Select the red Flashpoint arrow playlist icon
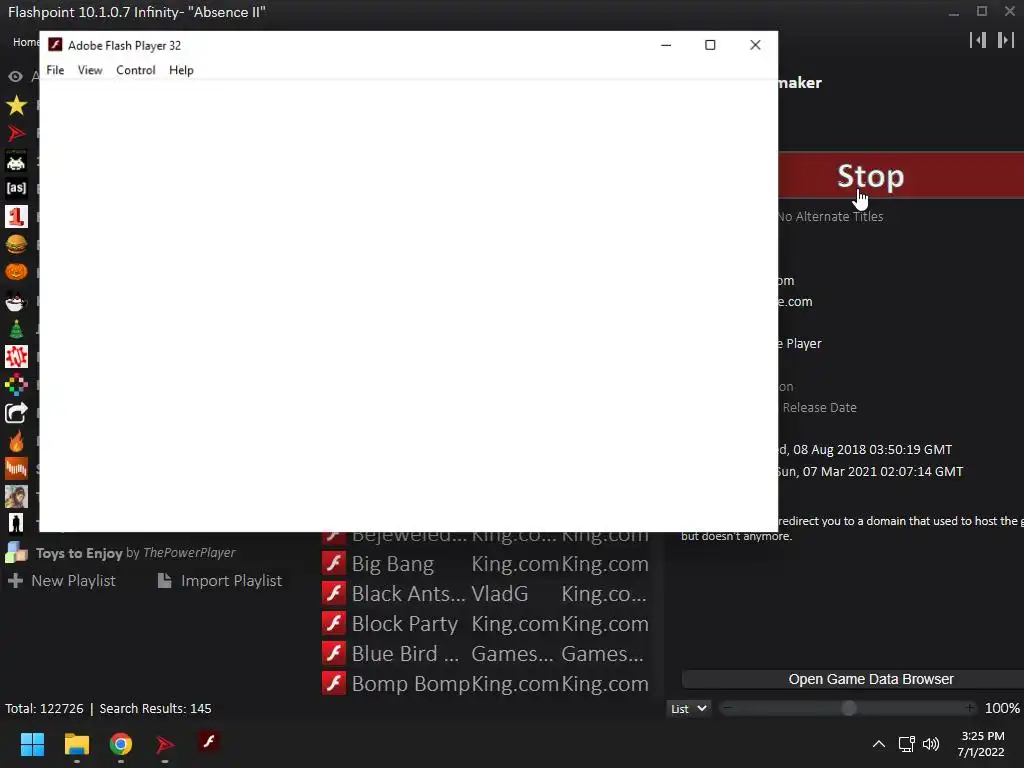 point(16,133)
